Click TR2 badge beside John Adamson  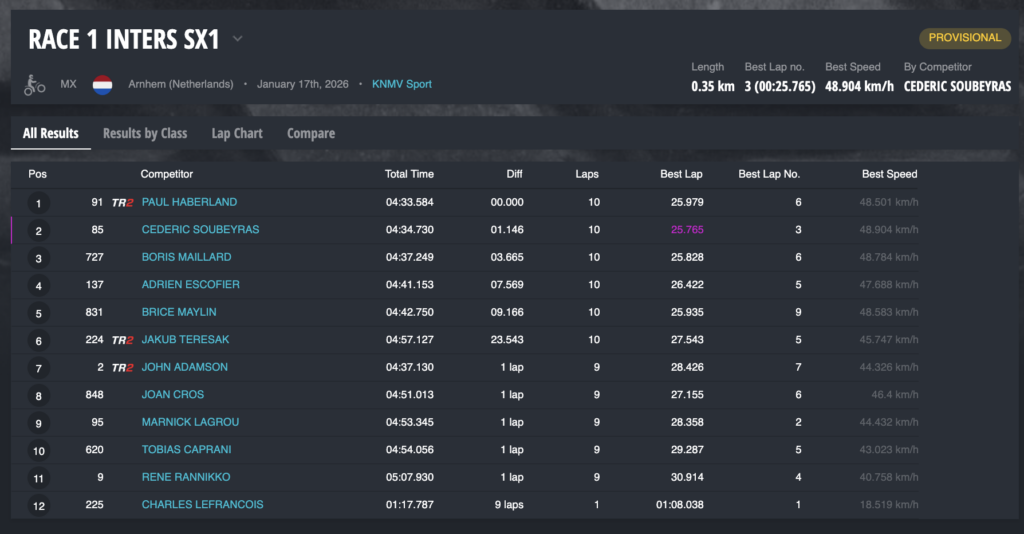pos(123,367)
